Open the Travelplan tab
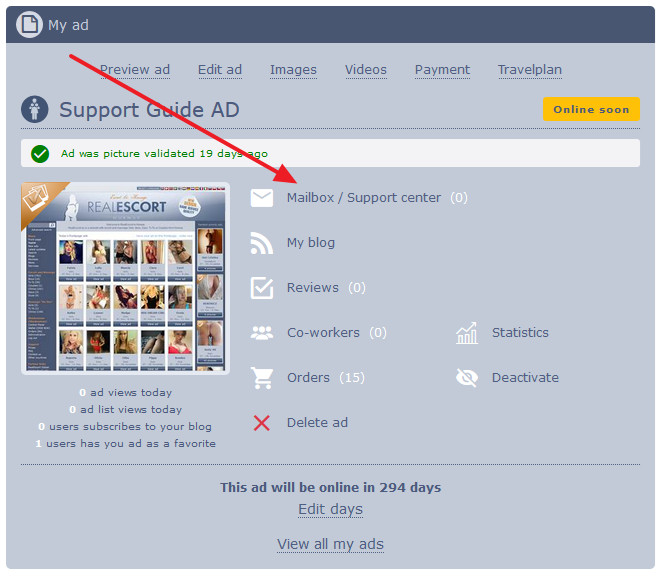 click(530, 69)
